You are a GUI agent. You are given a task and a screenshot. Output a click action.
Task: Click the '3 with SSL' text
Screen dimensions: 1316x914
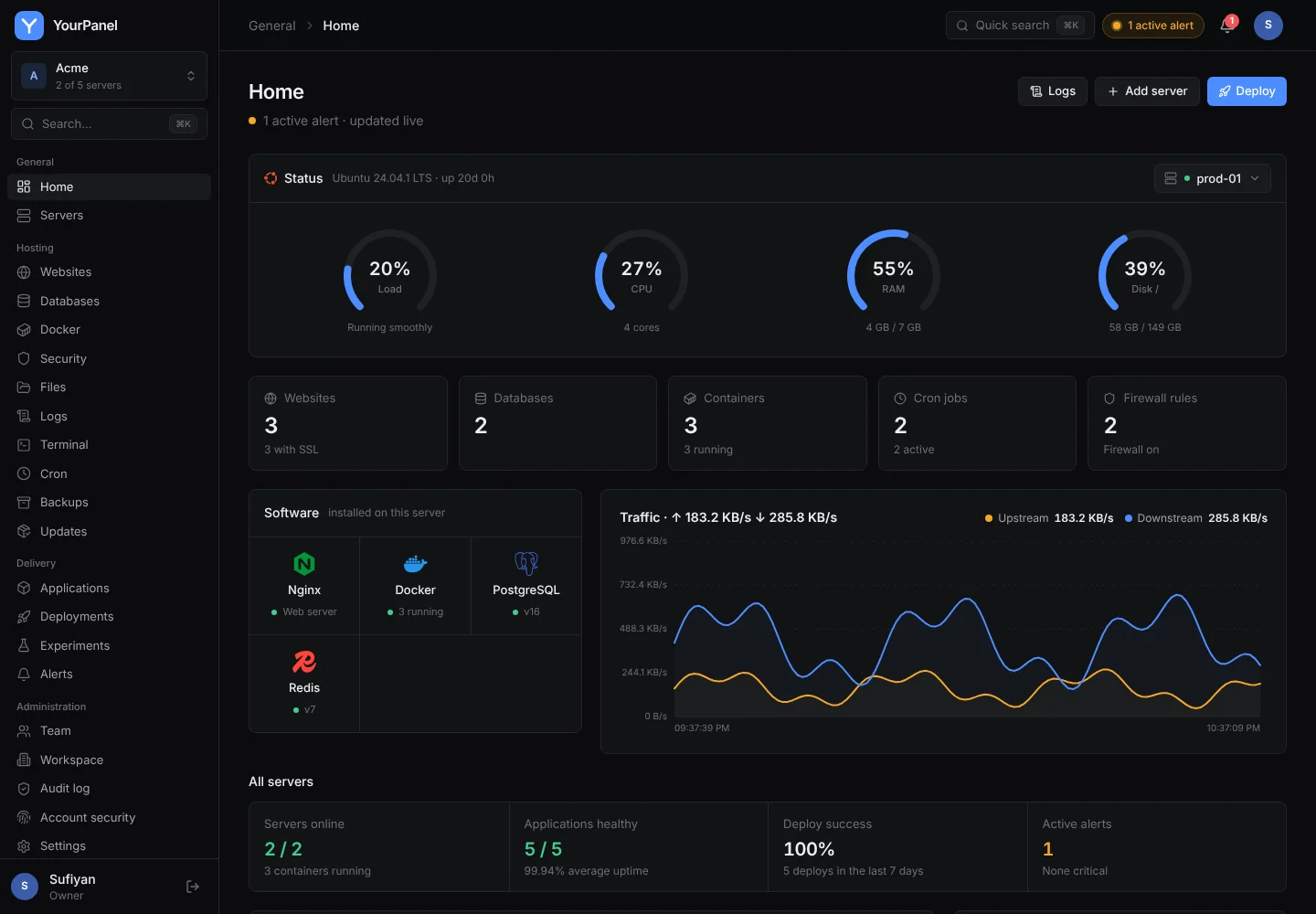pyautogui.click(x=292, y=450)
